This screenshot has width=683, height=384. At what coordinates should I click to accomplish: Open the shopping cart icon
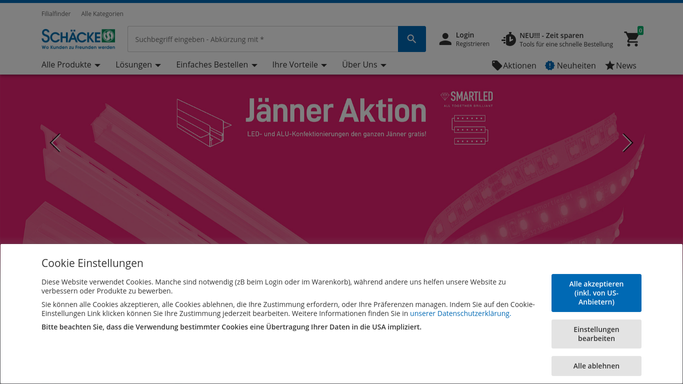tap(632, 39)
